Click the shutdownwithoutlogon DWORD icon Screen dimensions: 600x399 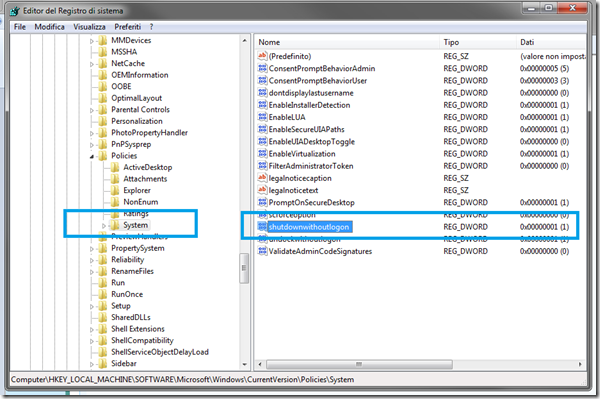262,226
